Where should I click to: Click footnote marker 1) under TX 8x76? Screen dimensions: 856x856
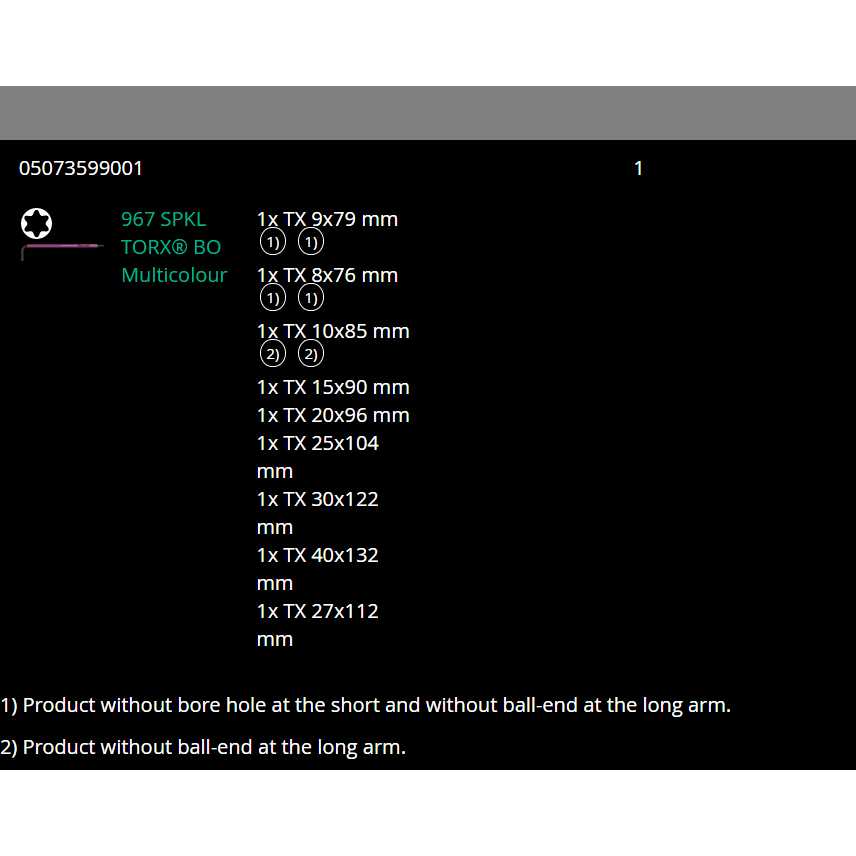(x=272, y=297)
